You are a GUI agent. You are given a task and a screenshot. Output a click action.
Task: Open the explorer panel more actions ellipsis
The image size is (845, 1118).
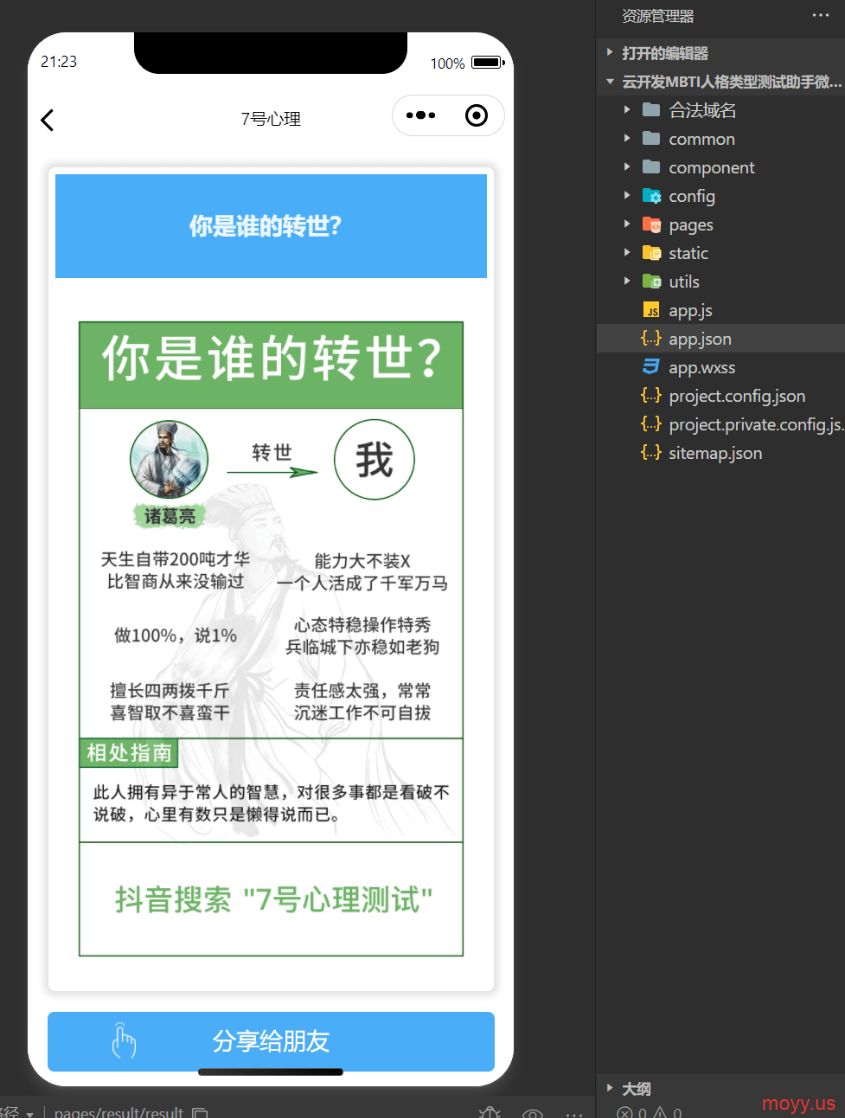[820, 16]
